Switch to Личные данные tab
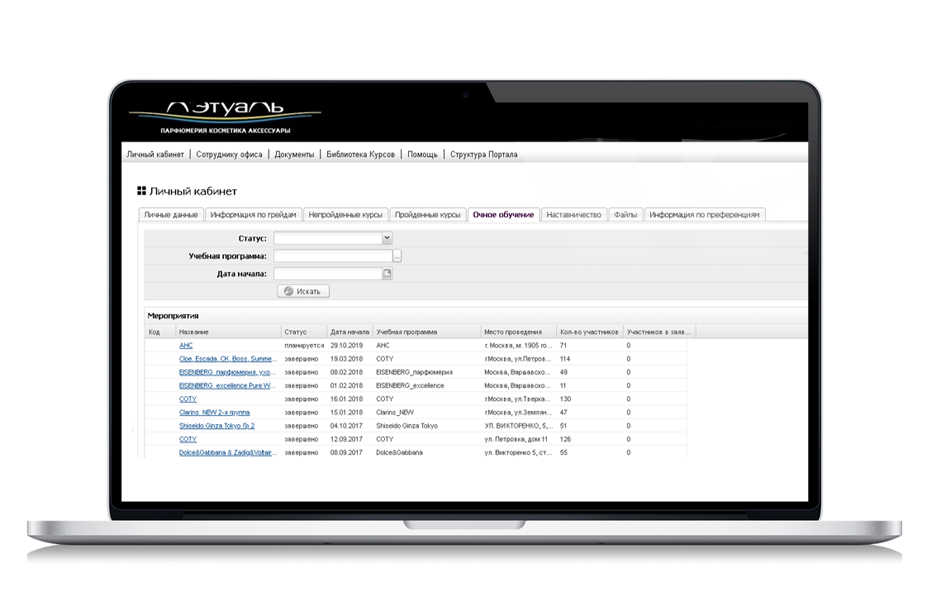 click(x=171, y=214)
